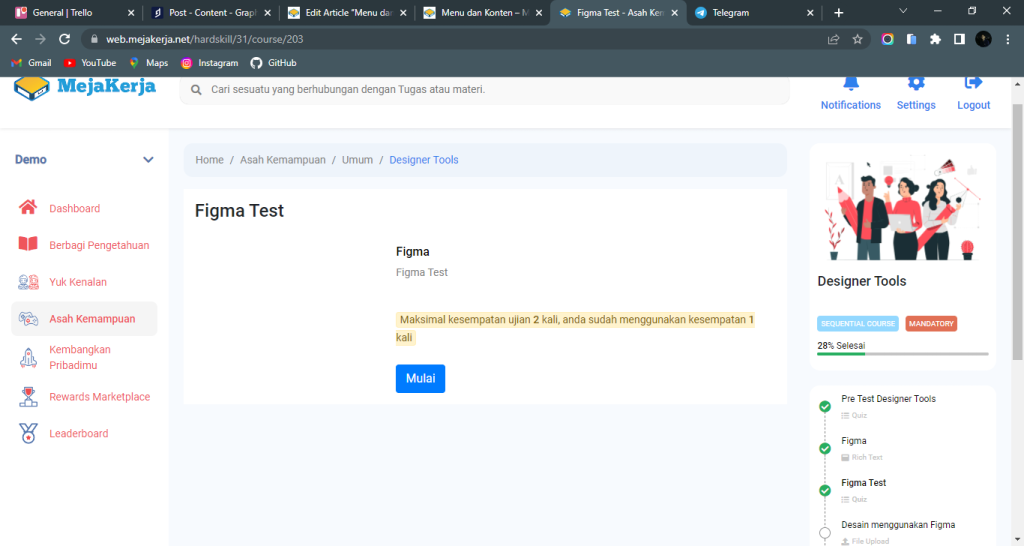The image size is (1024, 546).
Task: Switch to the Post - Content tab
Action: coord(211,12)
